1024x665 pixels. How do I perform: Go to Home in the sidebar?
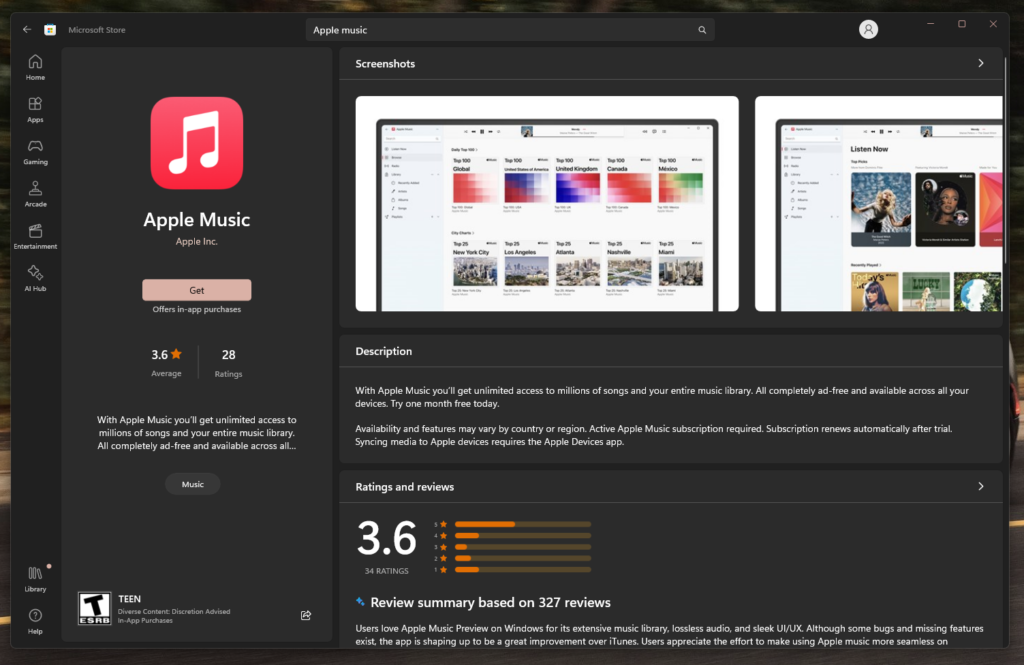pyautogui.click(x=35, y=67)
